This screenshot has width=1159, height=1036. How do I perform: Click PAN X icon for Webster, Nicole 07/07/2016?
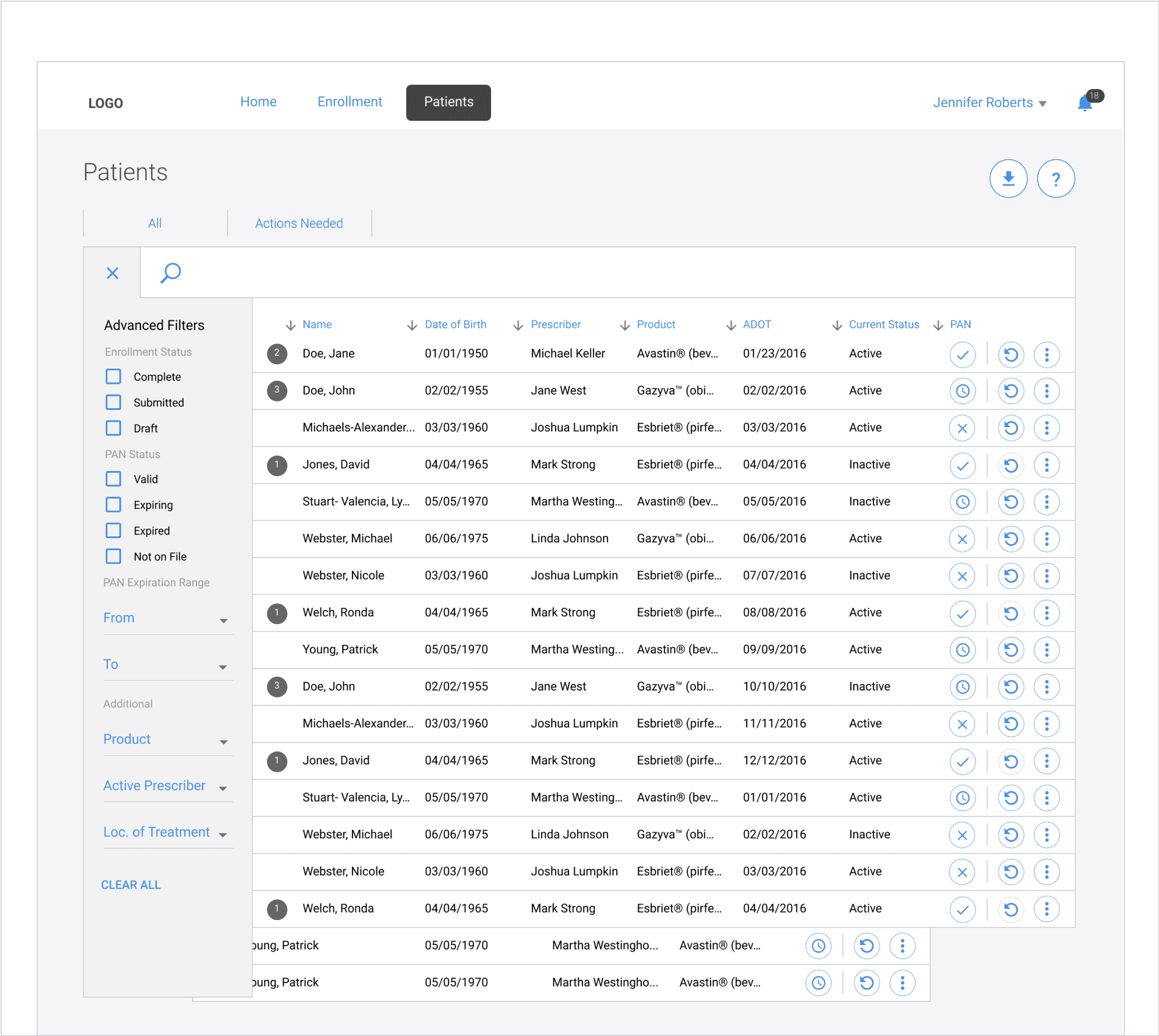click(x=962, y=576)
